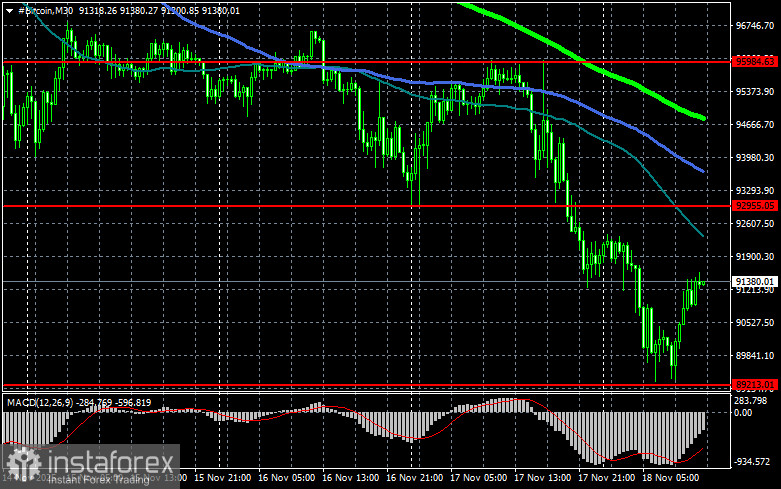Select the red 95984.63 price level label
Image resolution: width=781 pixels, height=489 pixels.
(755, 61)
